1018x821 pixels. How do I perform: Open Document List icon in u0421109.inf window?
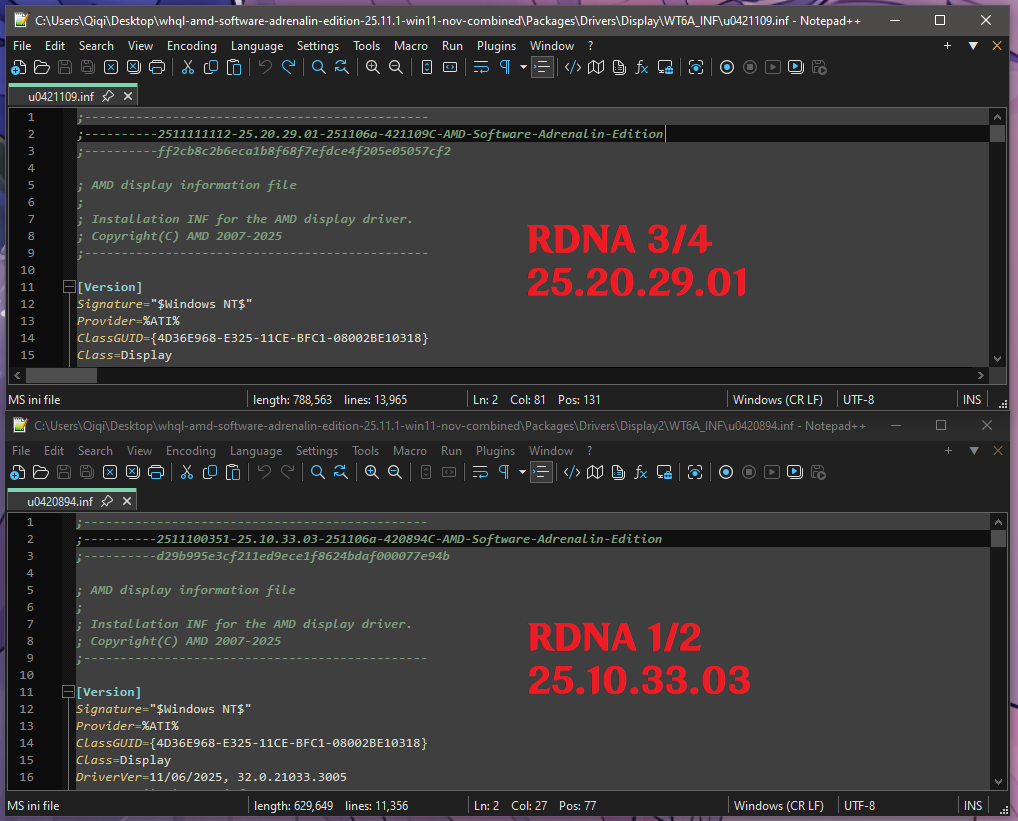(619, 67)
